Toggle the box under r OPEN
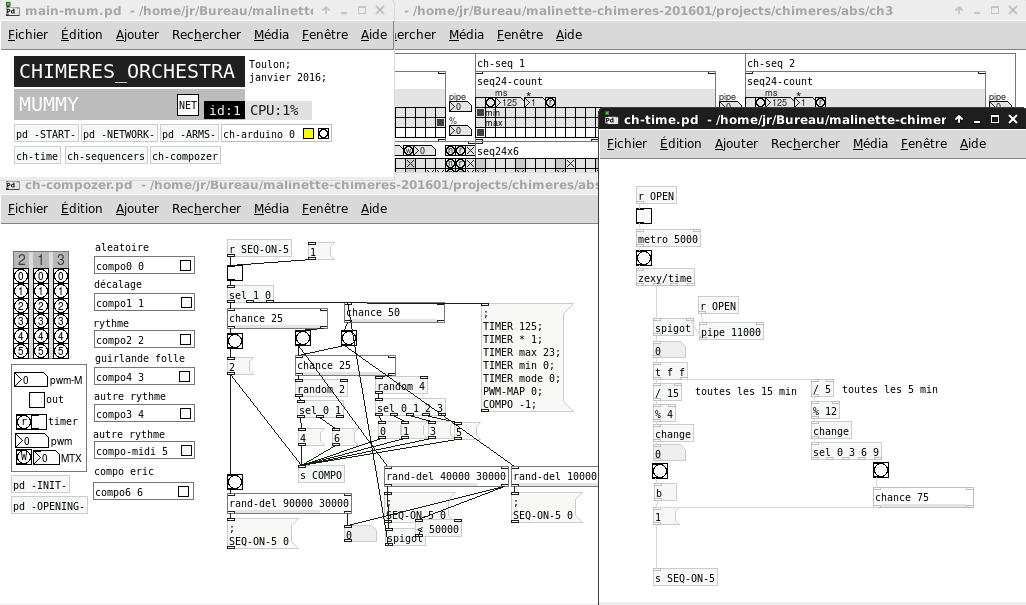 click(x=644, y=216)
